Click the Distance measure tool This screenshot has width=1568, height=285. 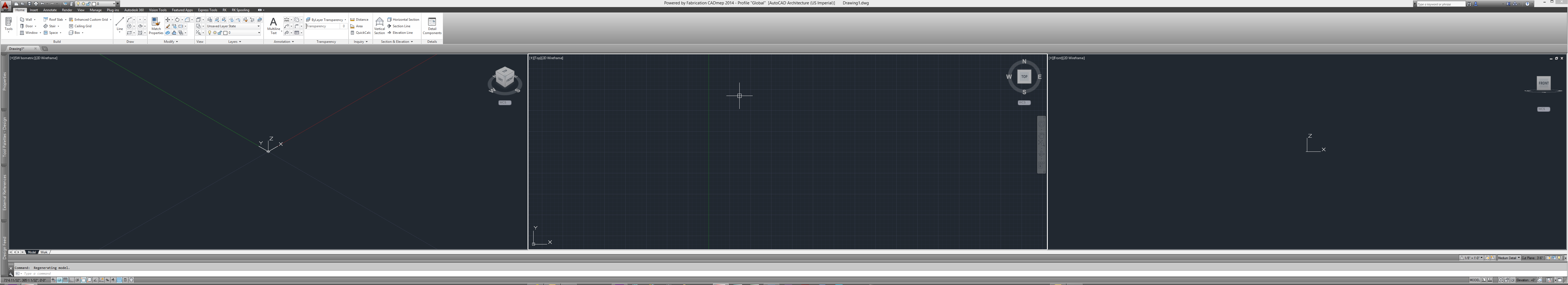coord(360,20)
